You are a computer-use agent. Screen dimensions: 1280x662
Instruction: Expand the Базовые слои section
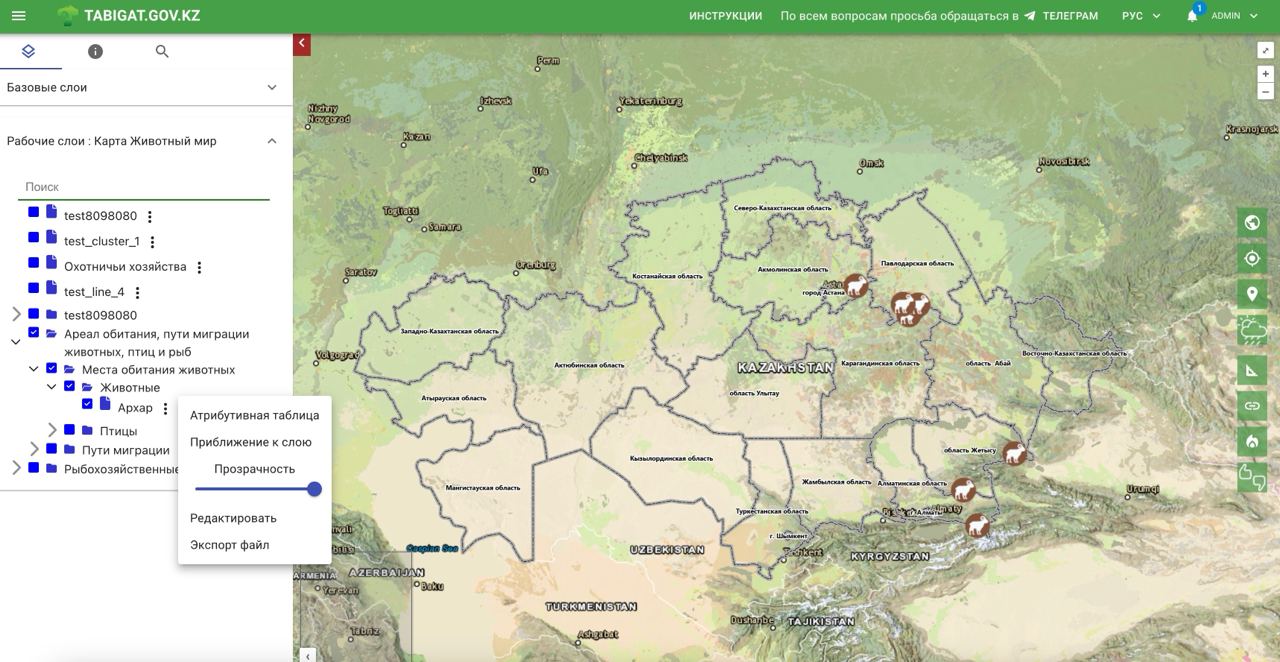pos(271,88)
